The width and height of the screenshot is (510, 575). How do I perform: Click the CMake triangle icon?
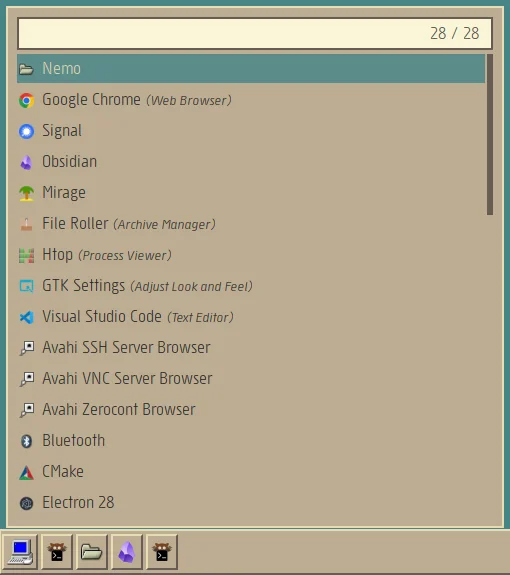pyautogui.click(x=26, y=472)
